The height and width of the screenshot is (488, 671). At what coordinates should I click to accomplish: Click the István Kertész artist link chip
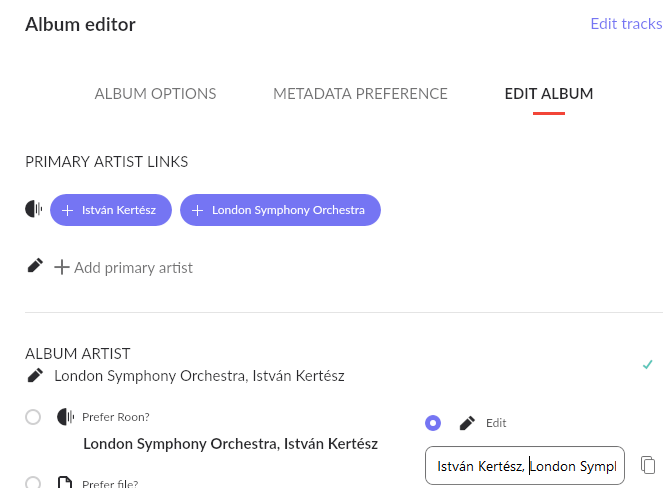tap(111, 210)
